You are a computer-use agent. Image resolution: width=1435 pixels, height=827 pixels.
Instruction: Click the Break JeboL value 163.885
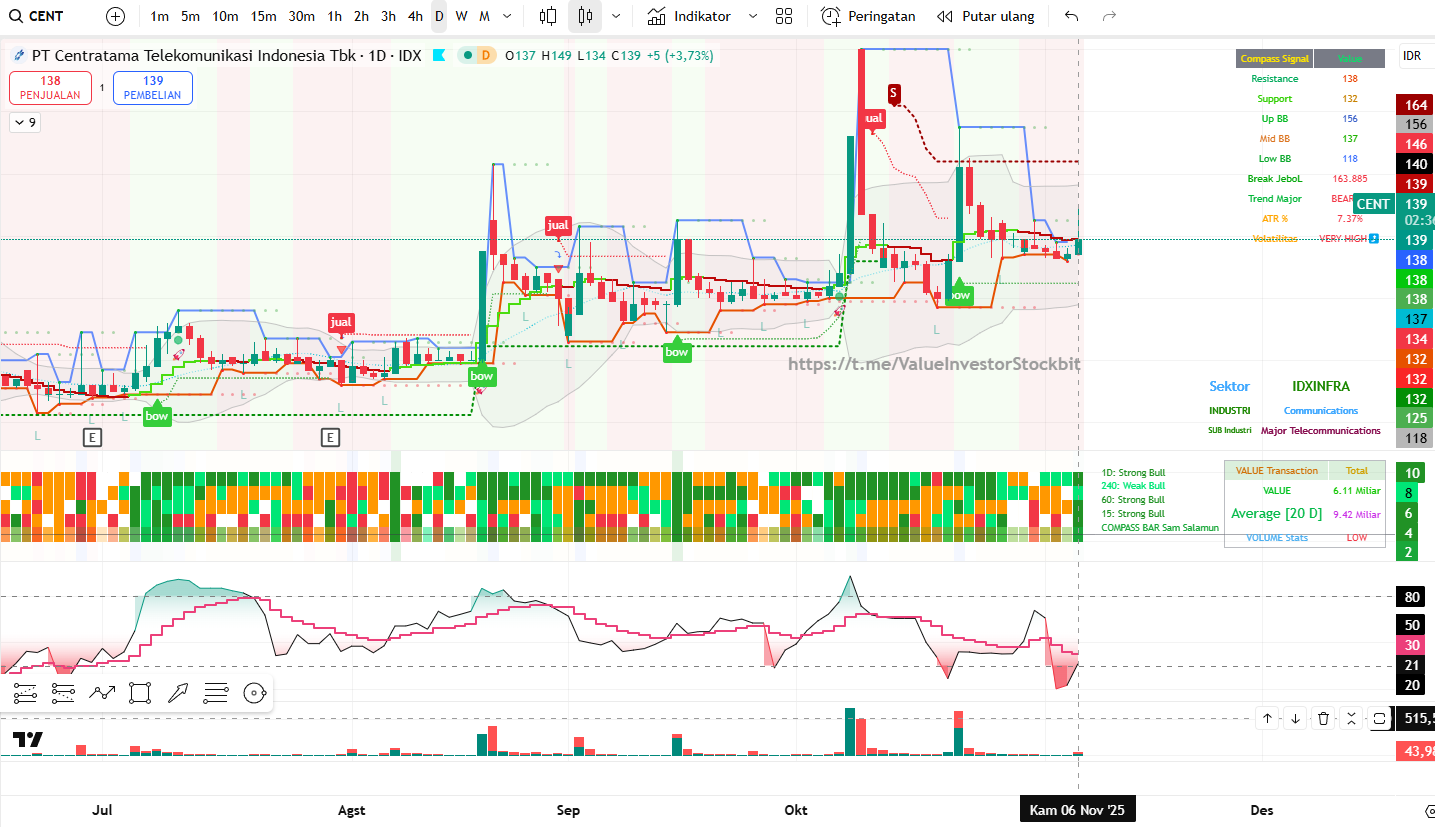[x=1350, y=179]
